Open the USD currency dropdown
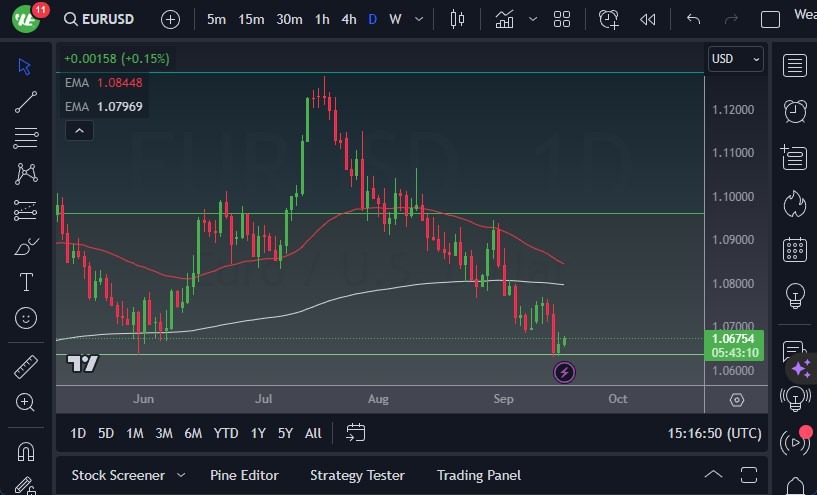Viewport: 817px width, 495px height. tap(735, 59)
